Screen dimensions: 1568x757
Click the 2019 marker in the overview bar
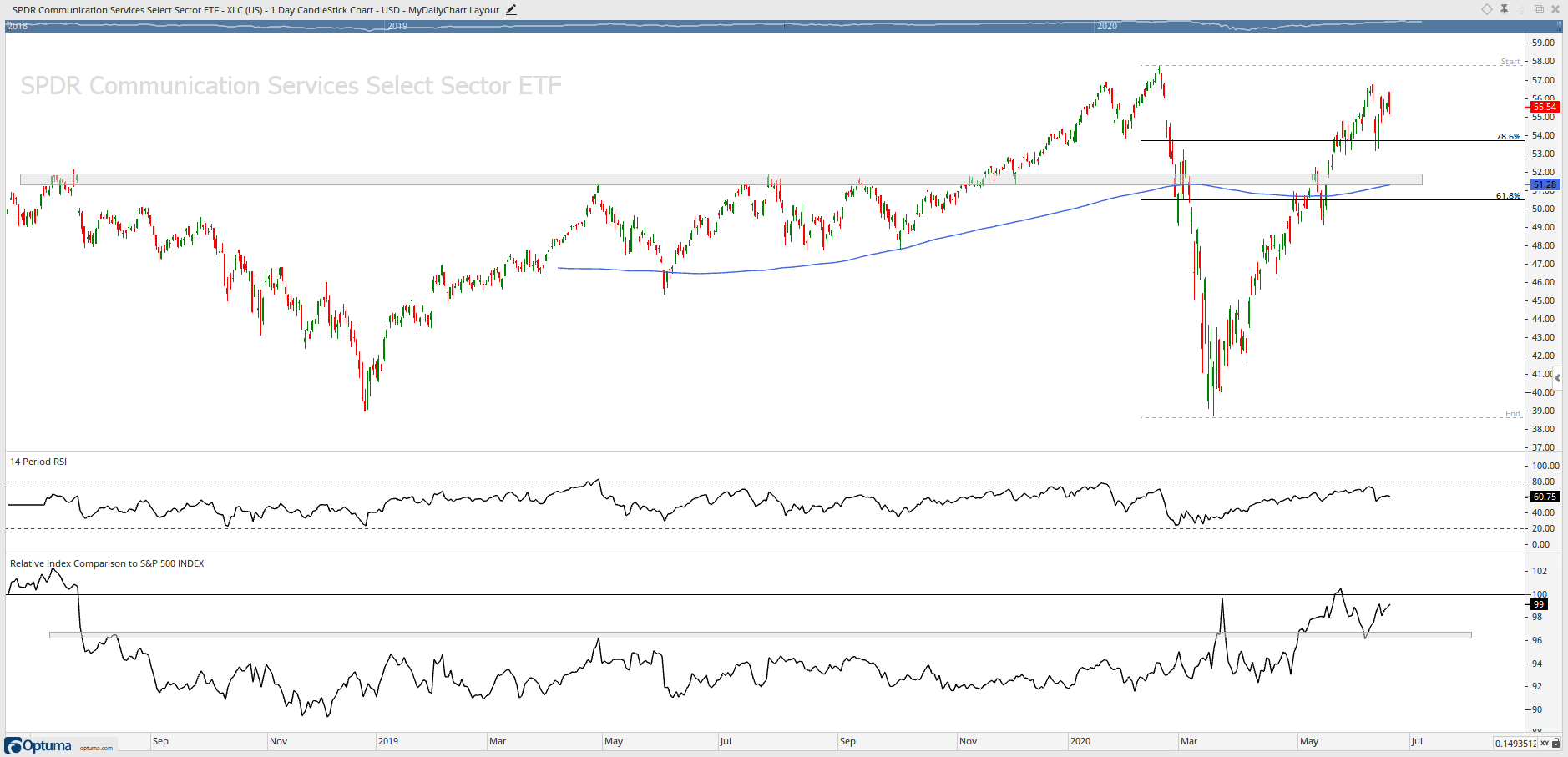[397, 26]
